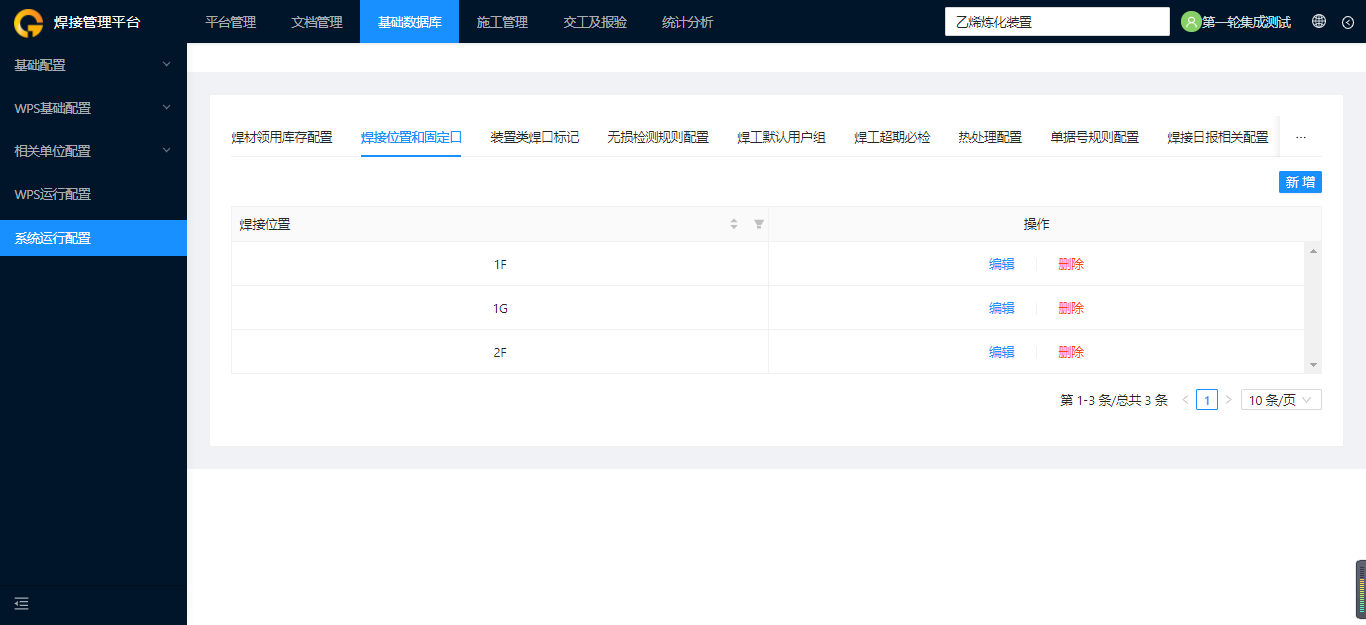Select the WPS运行配置 sidebar item
Screen dimensions: 1366x625
point(93,194)
